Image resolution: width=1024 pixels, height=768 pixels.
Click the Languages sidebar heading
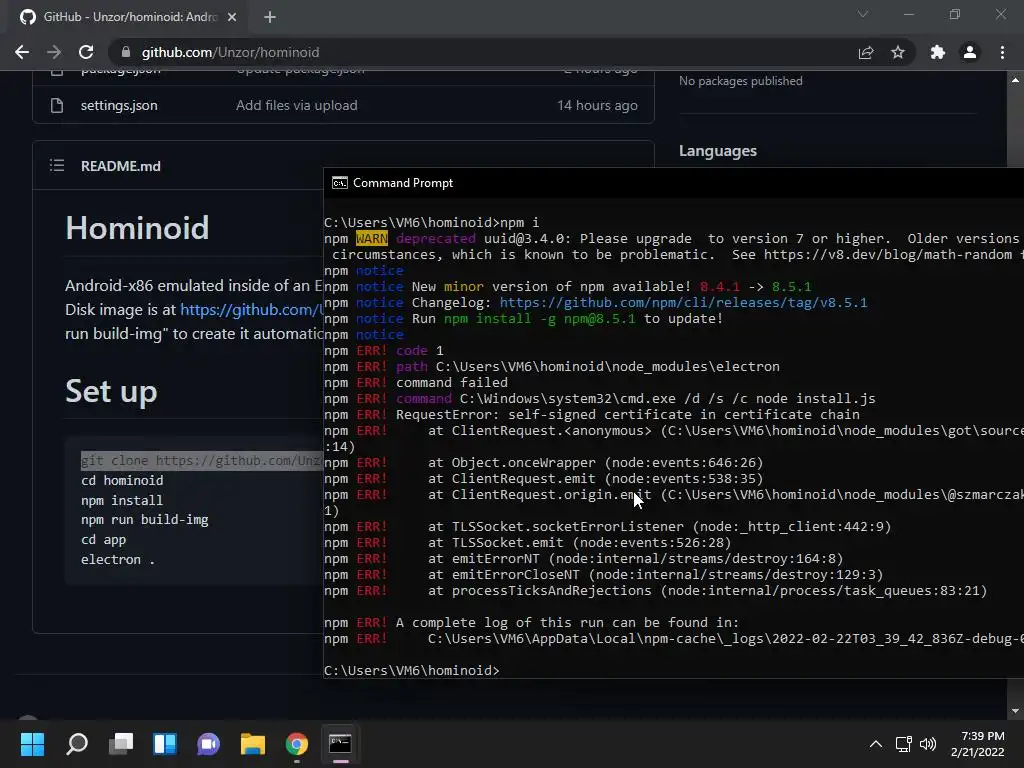coord(718,151)
